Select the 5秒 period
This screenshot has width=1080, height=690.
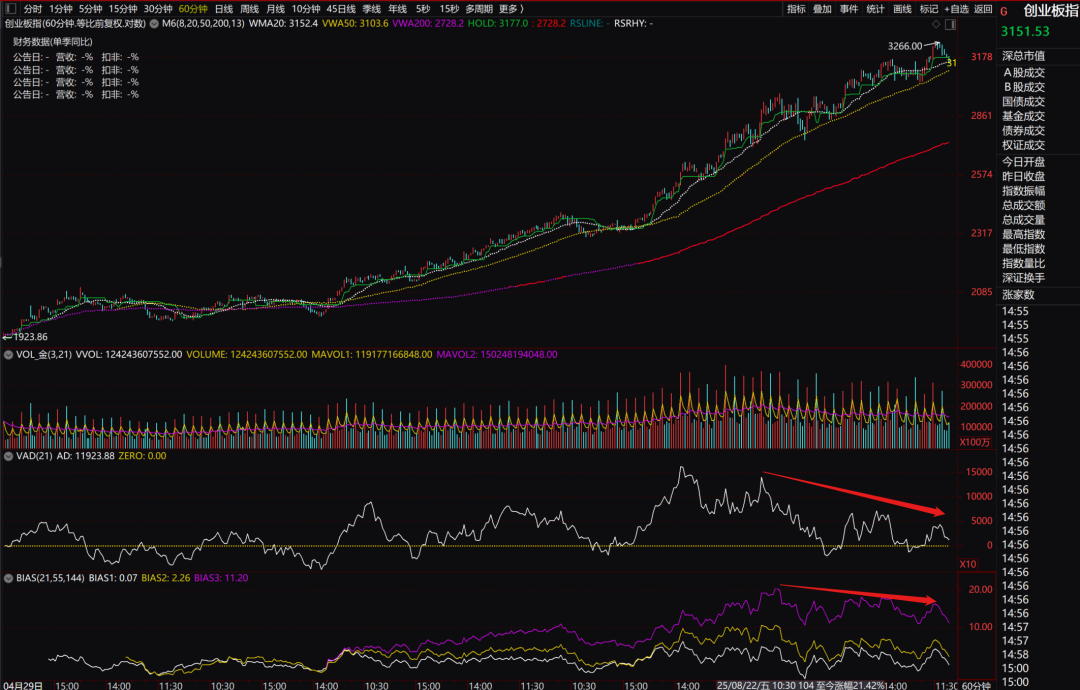click(x=423, y=9)
